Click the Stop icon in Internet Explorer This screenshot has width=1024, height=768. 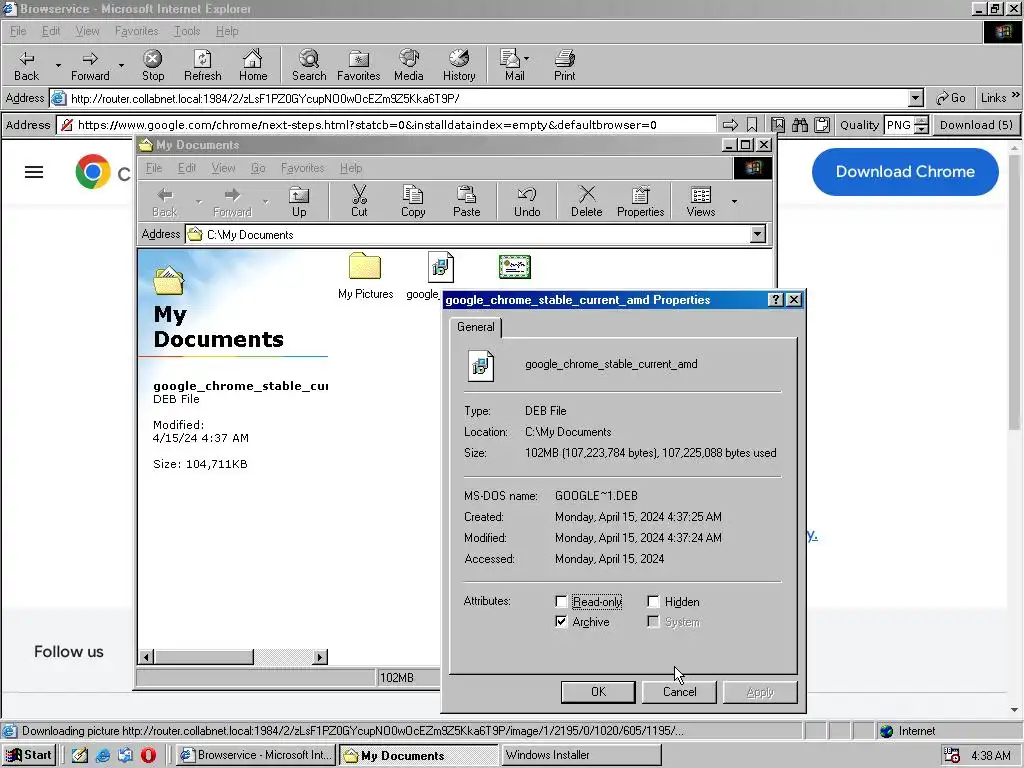(x=153, y=65)
